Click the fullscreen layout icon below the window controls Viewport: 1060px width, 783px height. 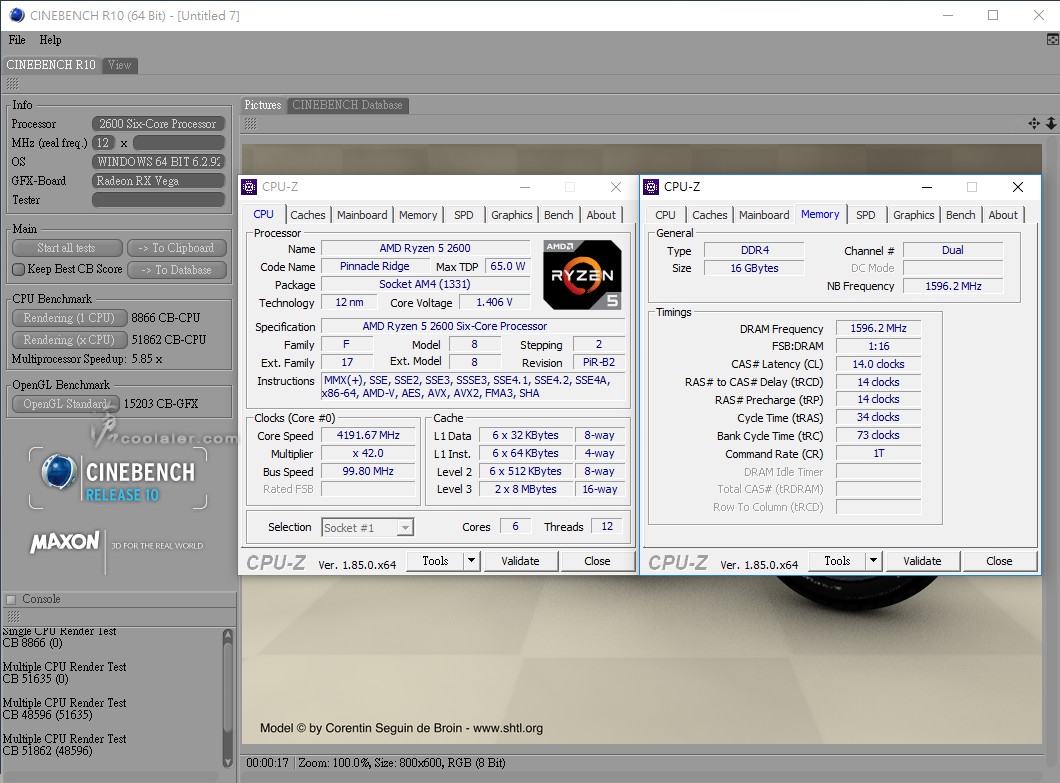pyautogui.click(x=1052, y=40)
